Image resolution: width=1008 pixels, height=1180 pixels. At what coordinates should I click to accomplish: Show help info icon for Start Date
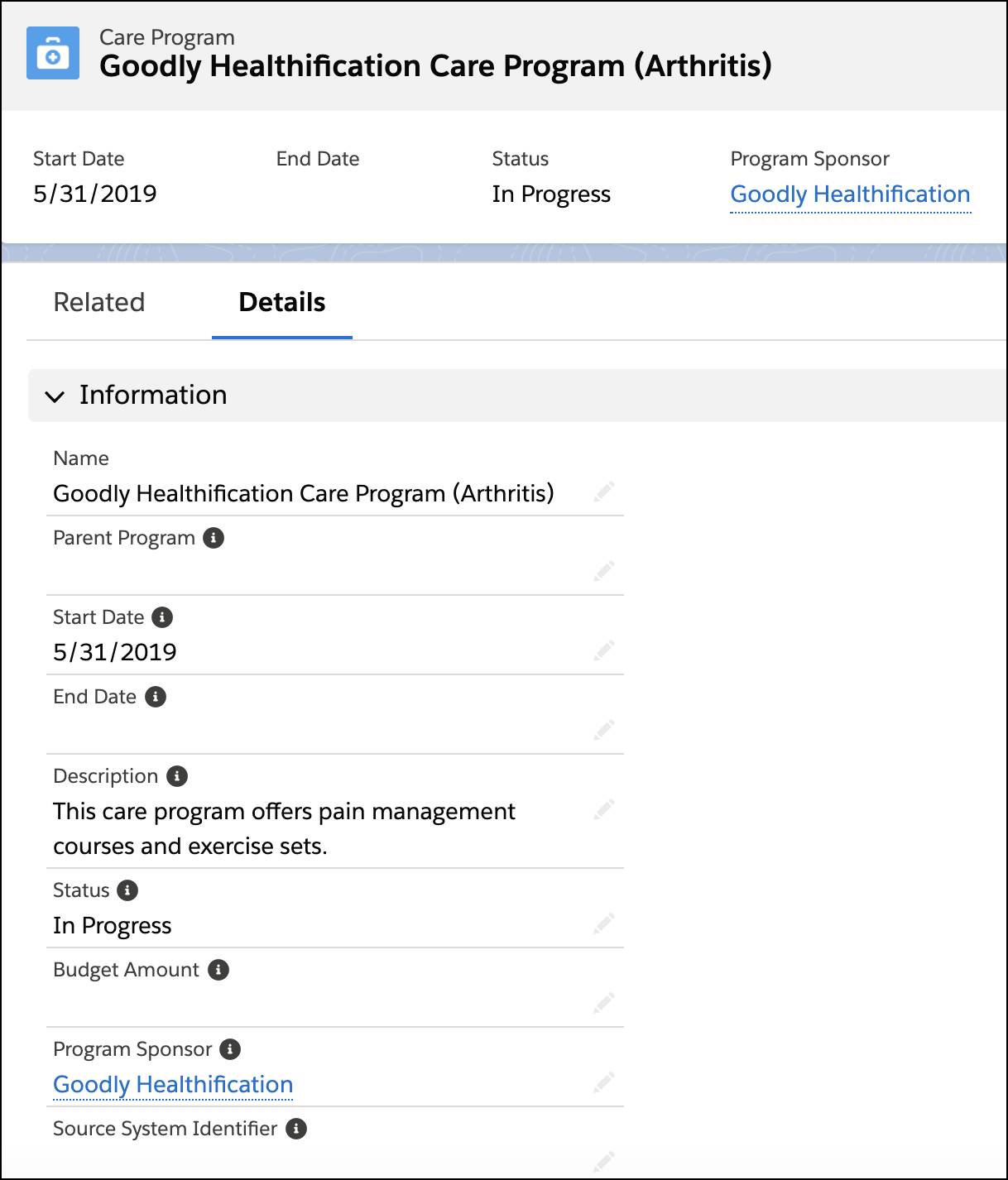point(162,617)
